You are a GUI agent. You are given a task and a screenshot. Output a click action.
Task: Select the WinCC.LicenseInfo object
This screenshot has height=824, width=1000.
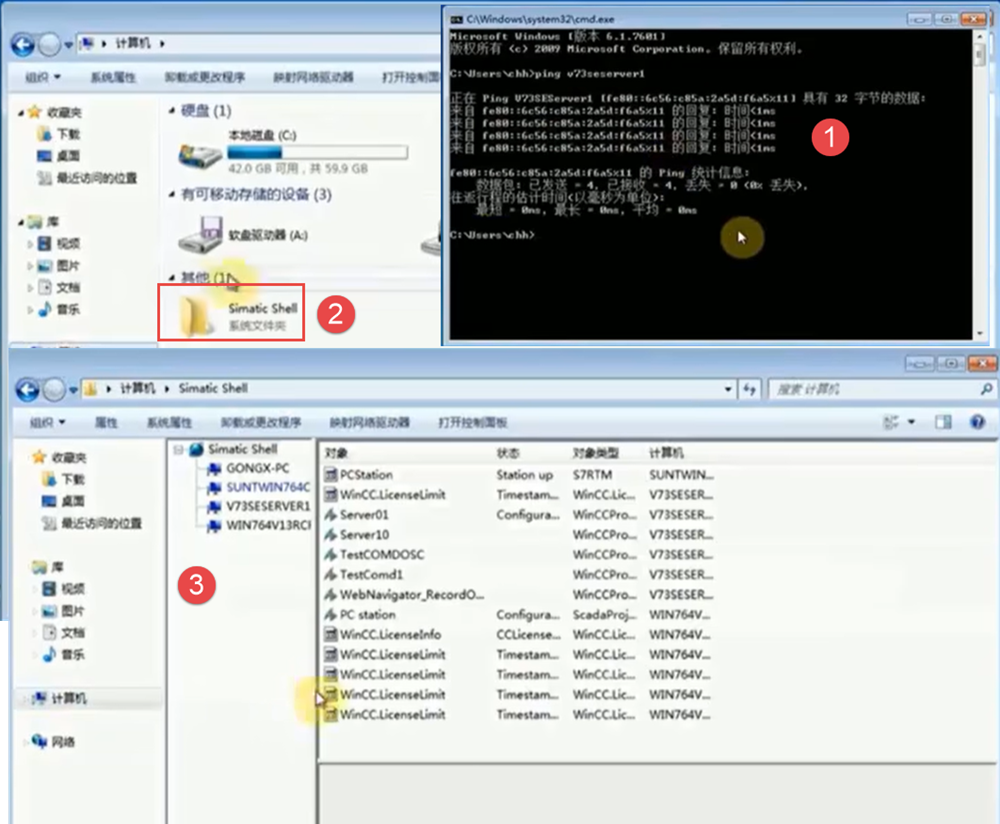[390, 635]
